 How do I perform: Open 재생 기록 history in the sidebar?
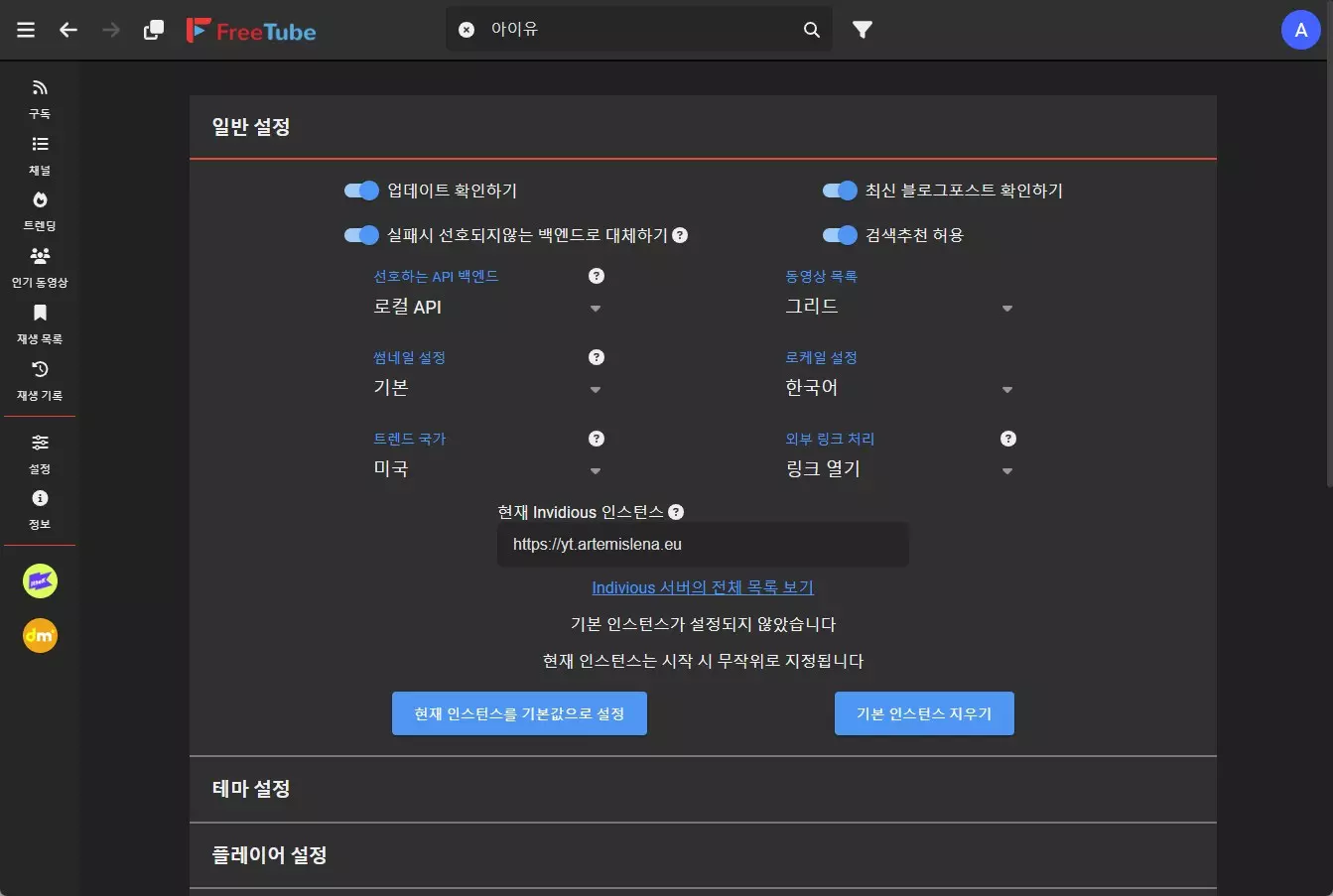40,381
